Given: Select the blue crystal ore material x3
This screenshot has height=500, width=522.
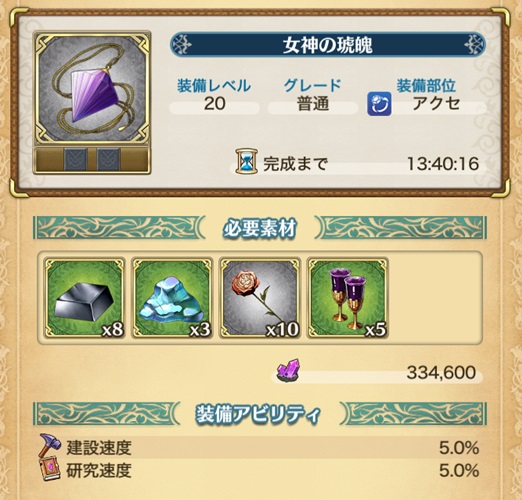Looking at the screenshot, I should (172, 298).
